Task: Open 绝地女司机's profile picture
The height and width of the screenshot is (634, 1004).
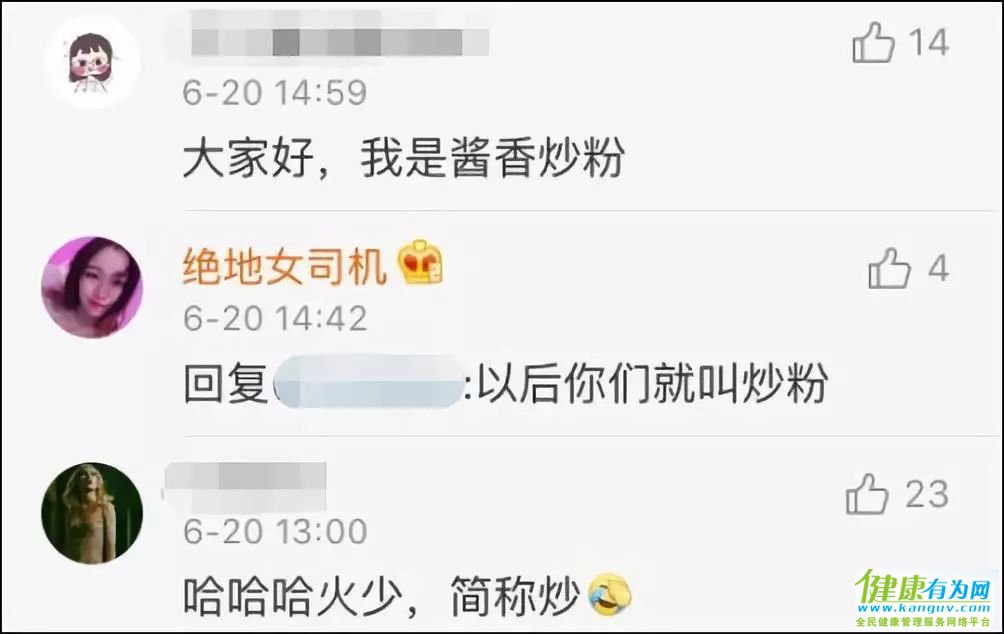Action: (x=92, y=287)
